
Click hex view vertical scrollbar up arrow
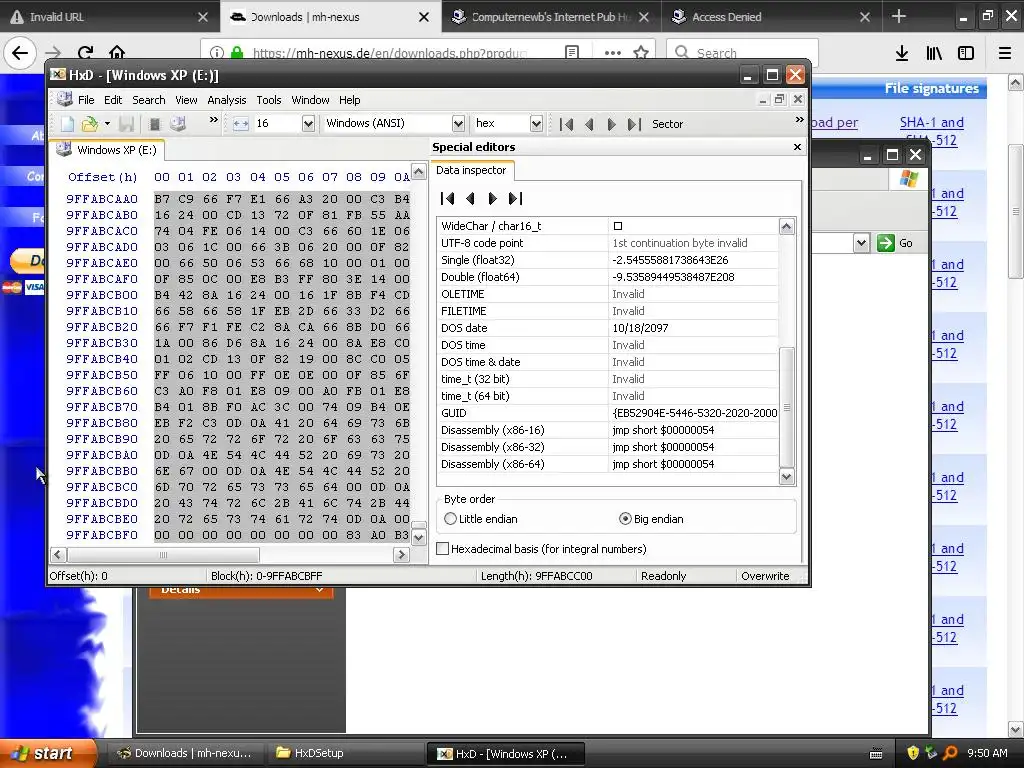tap(419, 172)
